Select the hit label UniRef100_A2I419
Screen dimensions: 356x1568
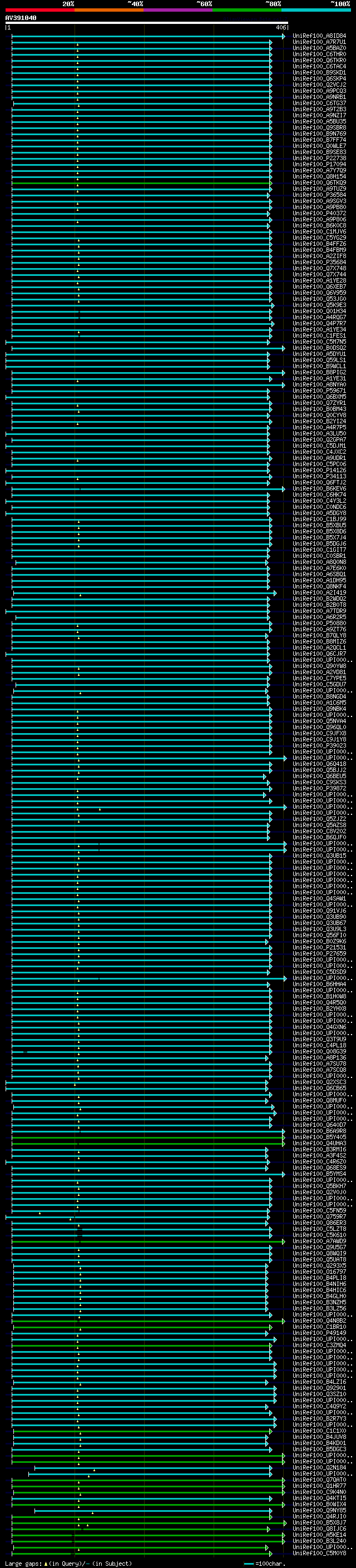pos(319,592)
